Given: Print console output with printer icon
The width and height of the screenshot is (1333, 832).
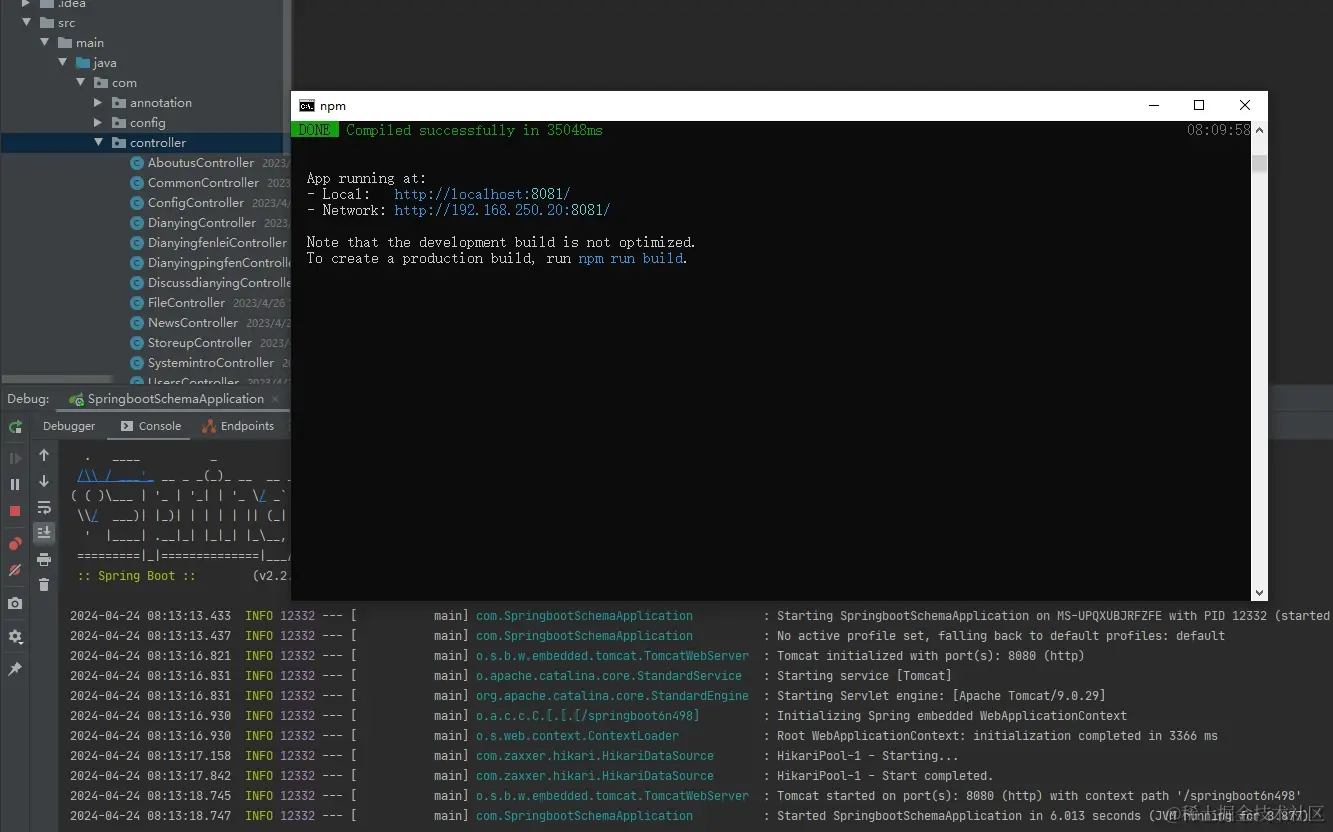Looking at the screenshot, I should point(44,559).
